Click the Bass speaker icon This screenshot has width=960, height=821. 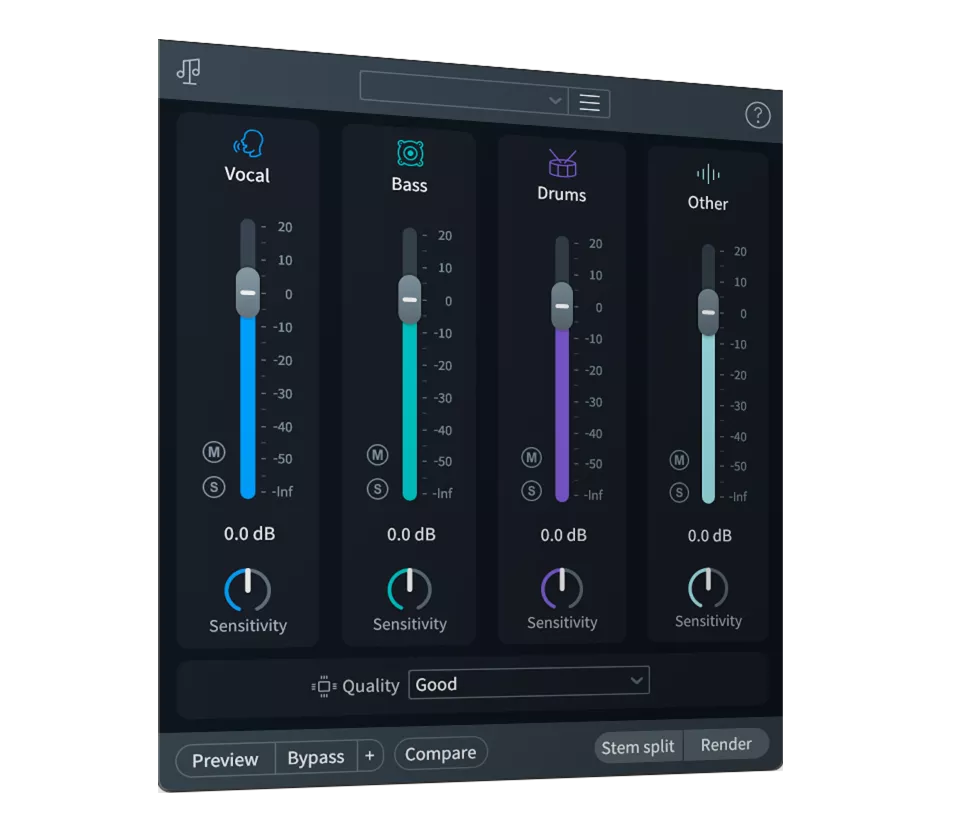(x=410, y=153)
